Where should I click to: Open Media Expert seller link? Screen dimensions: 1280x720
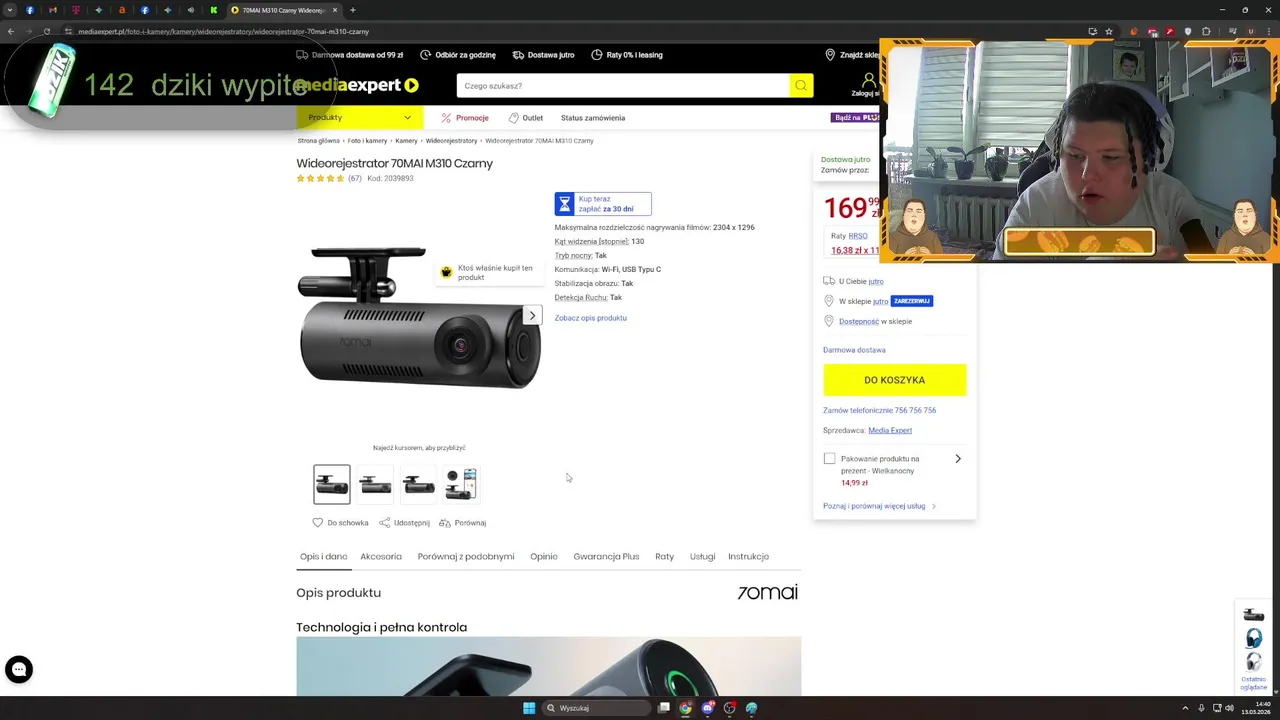pos(890,430)
